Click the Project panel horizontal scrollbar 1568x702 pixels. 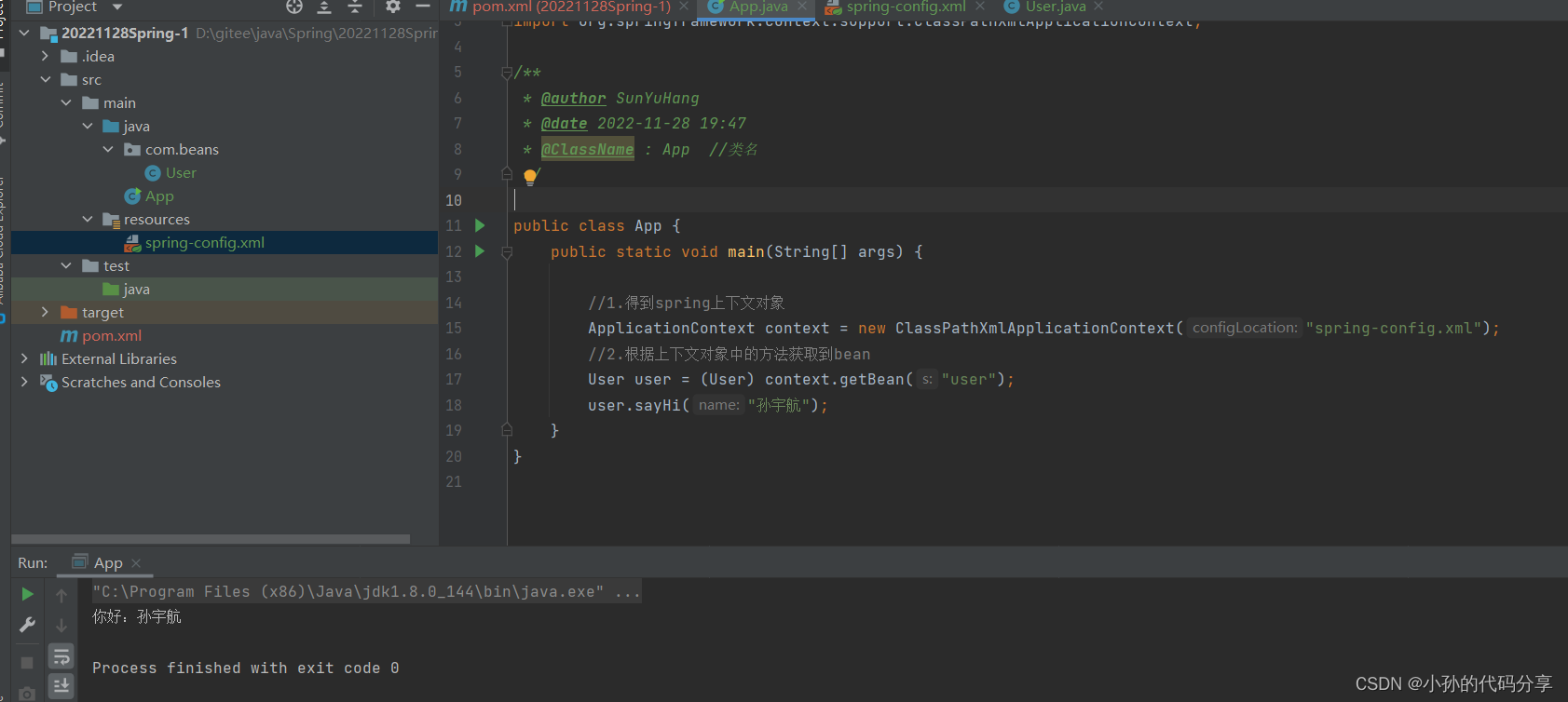pyautogui.click(x=211, y=539)
